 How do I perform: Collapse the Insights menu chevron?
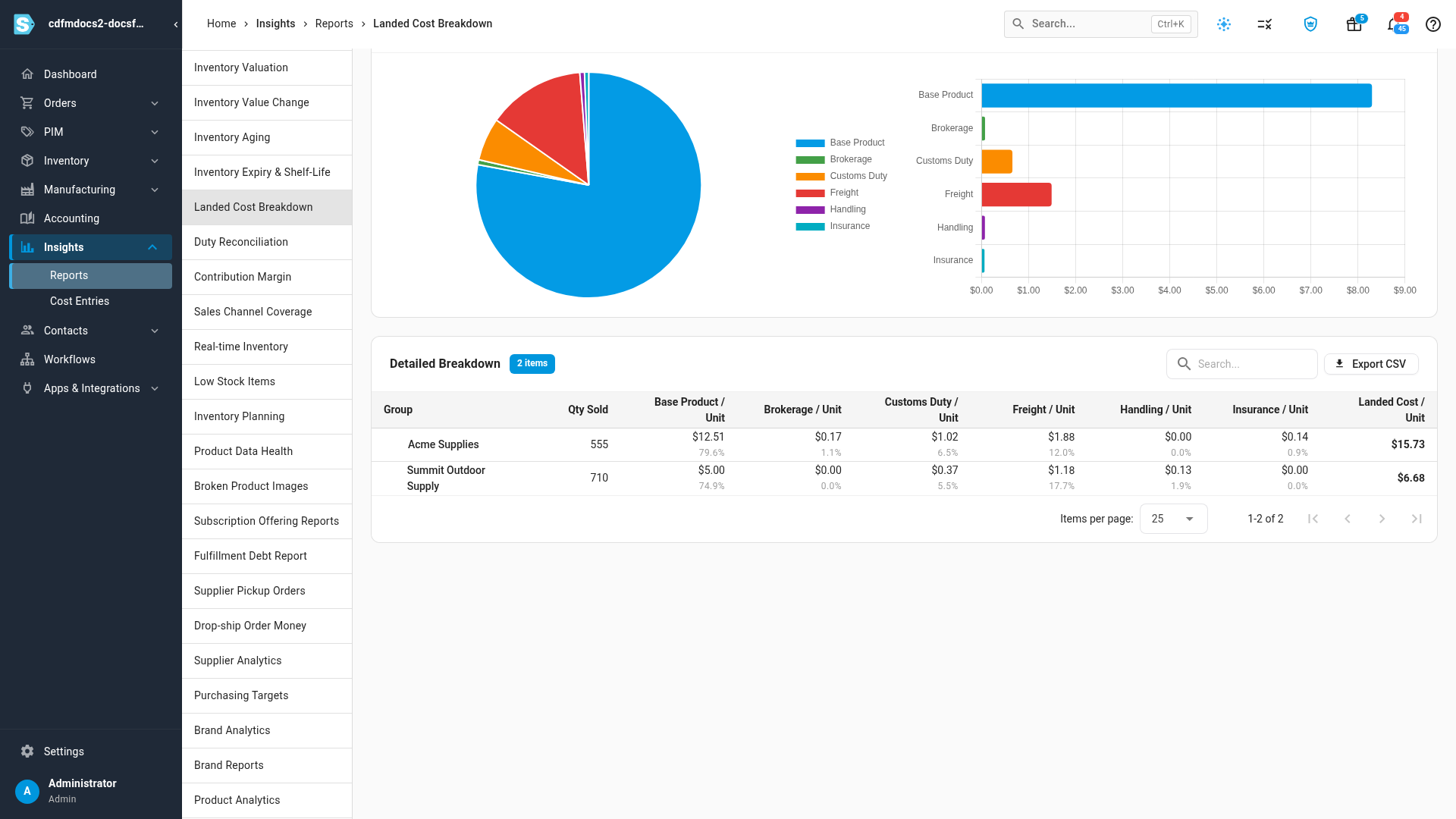pos(152,247)
